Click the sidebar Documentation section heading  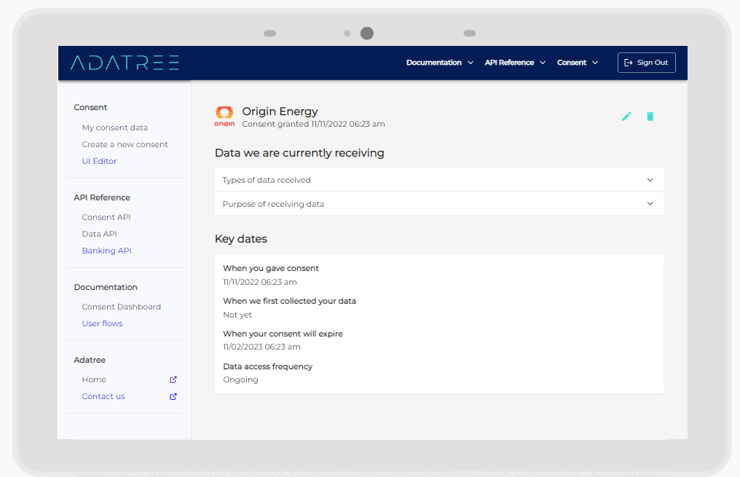106,287
